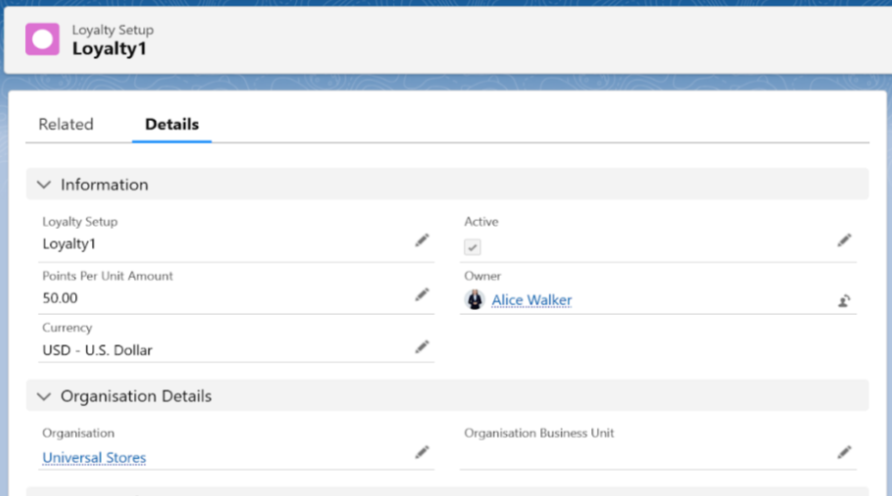This screenshot has width=892, height=496.
Task: Select the Details tab
Action: pos(172,125)
